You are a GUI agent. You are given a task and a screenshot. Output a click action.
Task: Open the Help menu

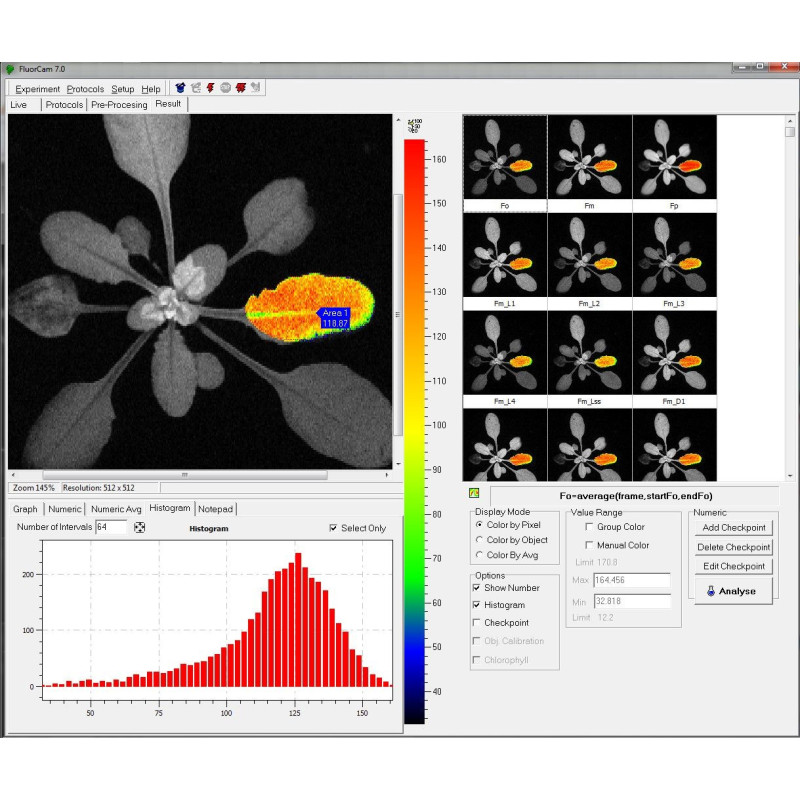(x=150, y=89)
